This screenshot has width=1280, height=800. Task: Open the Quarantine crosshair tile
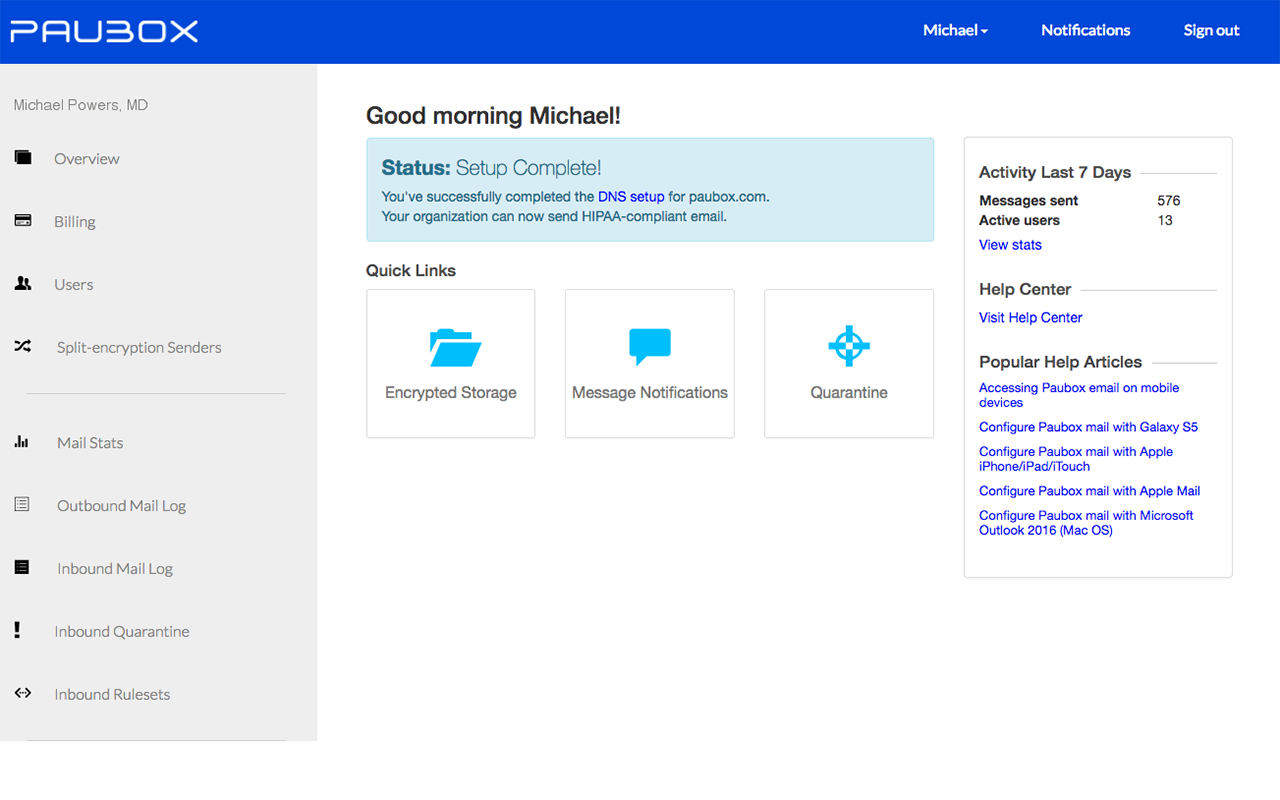849,363
